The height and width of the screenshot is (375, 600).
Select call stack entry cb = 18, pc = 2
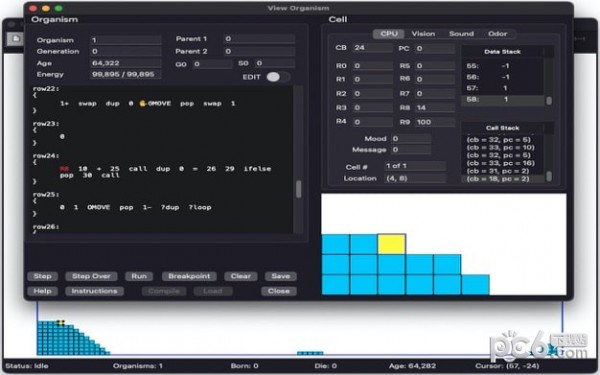pyautogui.click(x=503, y=179)
